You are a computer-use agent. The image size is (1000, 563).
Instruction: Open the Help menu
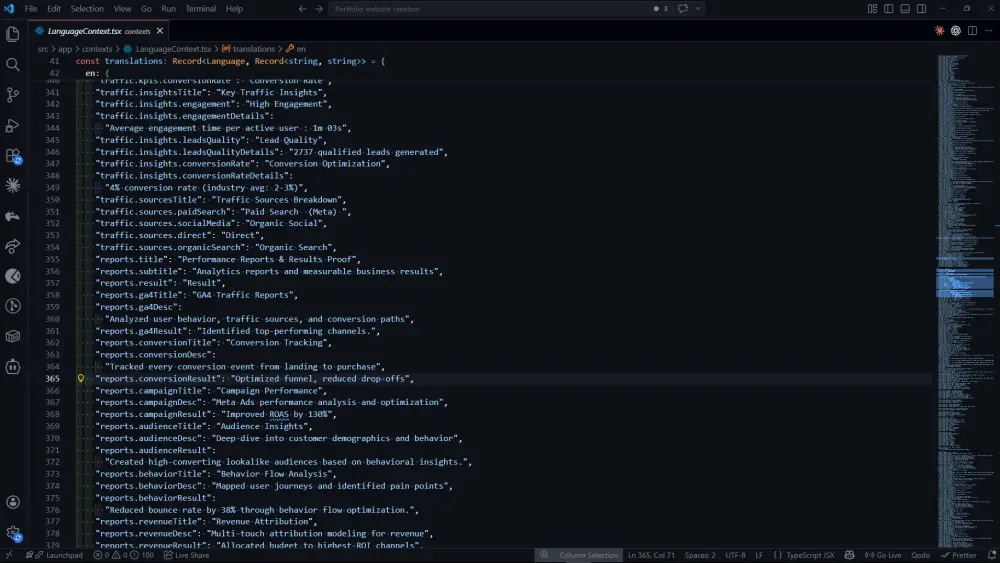pos(234,9)
